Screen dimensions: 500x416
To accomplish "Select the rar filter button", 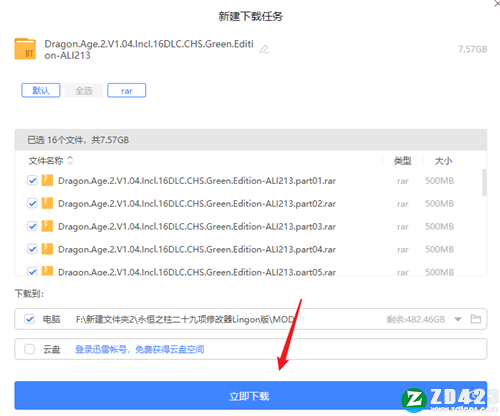I will click(x=126, y=90).
